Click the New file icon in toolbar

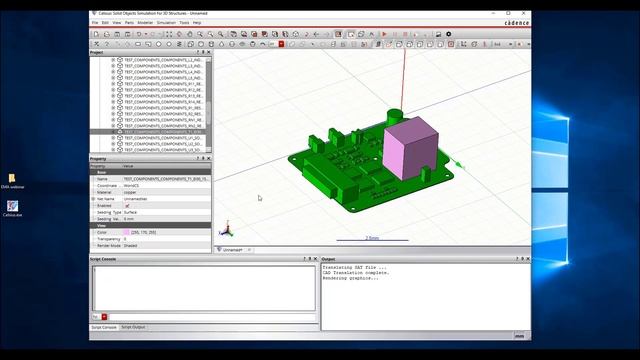[x=96, y=34]
